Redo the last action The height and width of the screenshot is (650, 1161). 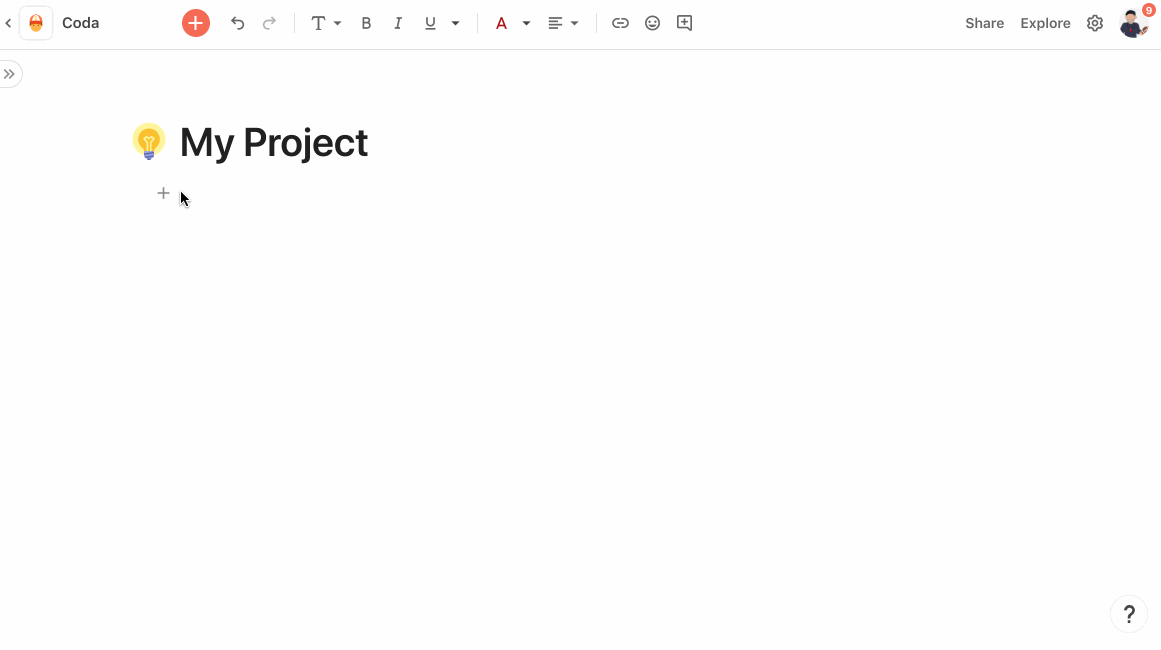click(270, 23)
